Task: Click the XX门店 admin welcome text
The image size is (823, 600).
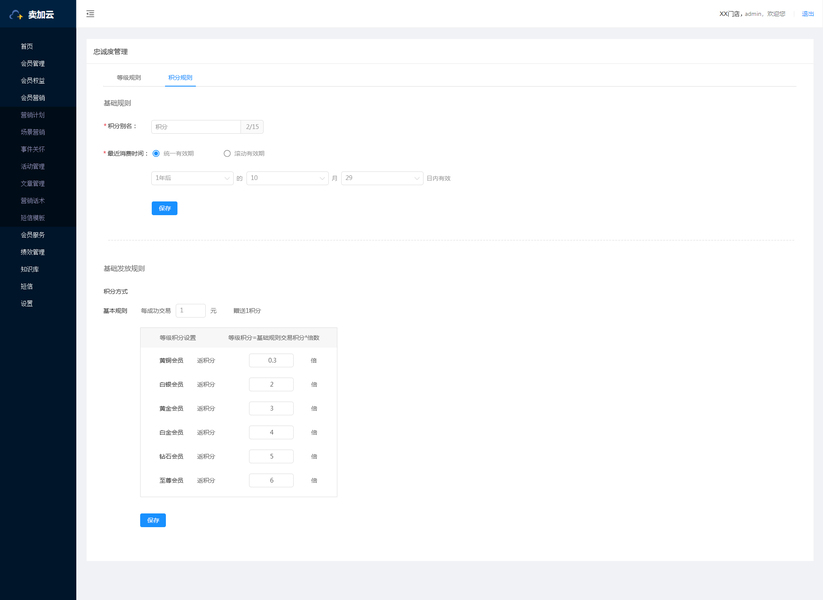Action: point(752,14)
